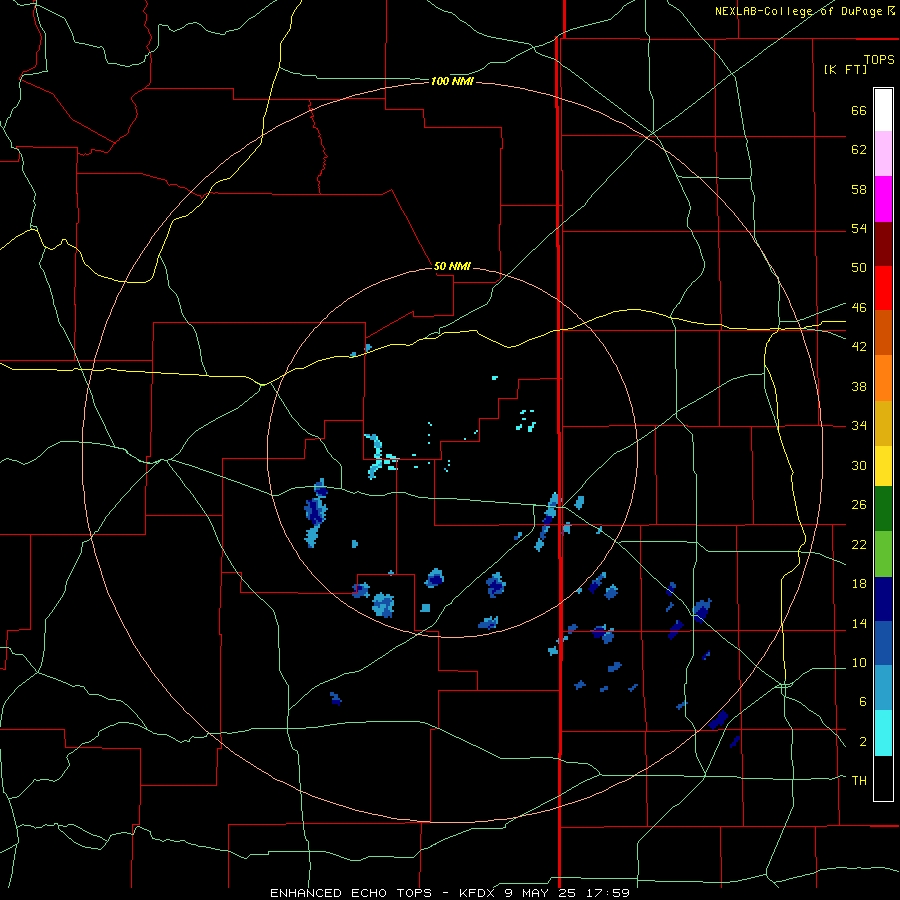Click the 46 legend value
900x900 pixels.
(859, 307)
